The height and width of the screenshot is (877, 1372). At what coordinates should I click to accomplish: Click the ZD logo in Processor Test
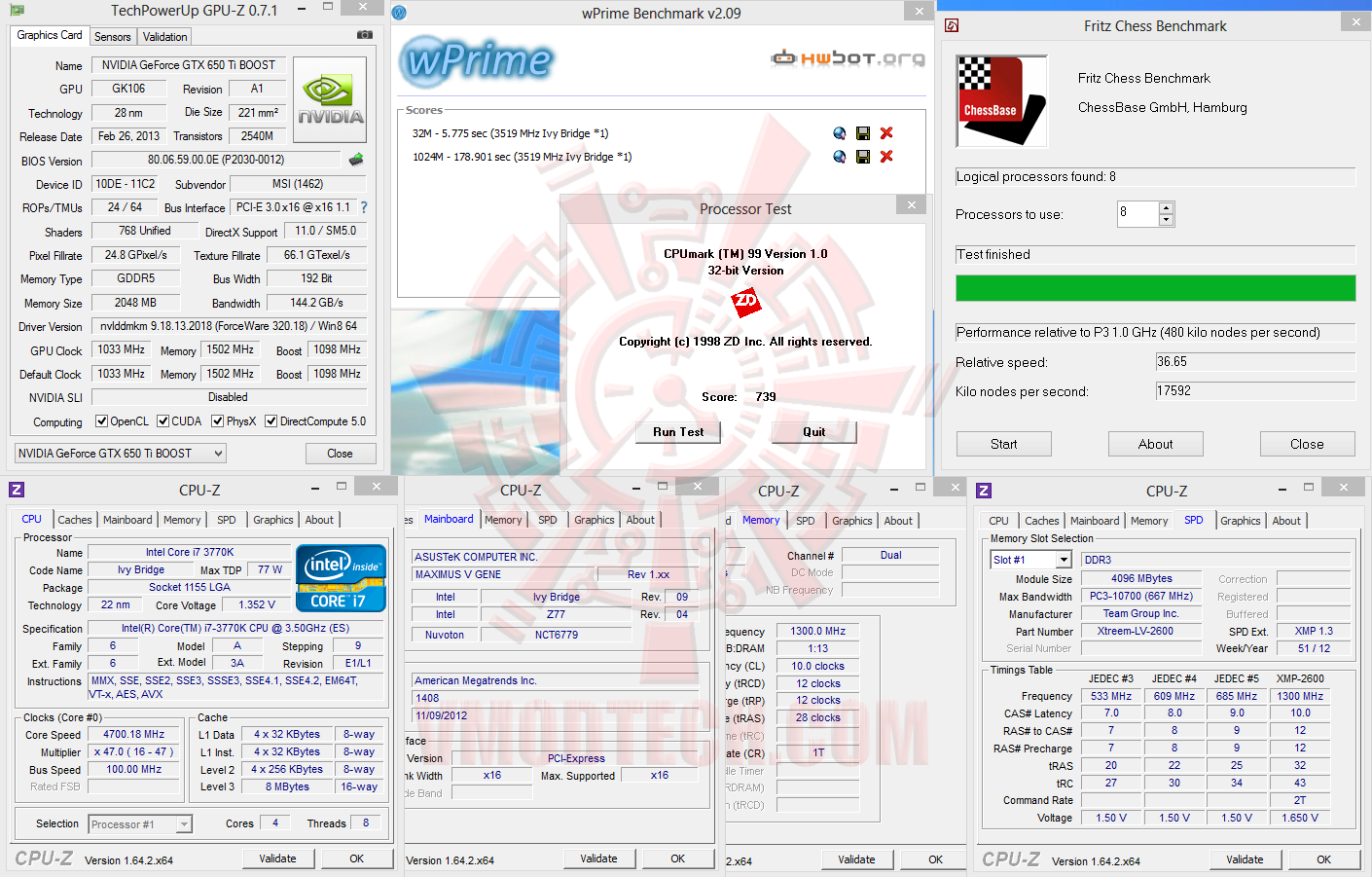coord(745,302)
